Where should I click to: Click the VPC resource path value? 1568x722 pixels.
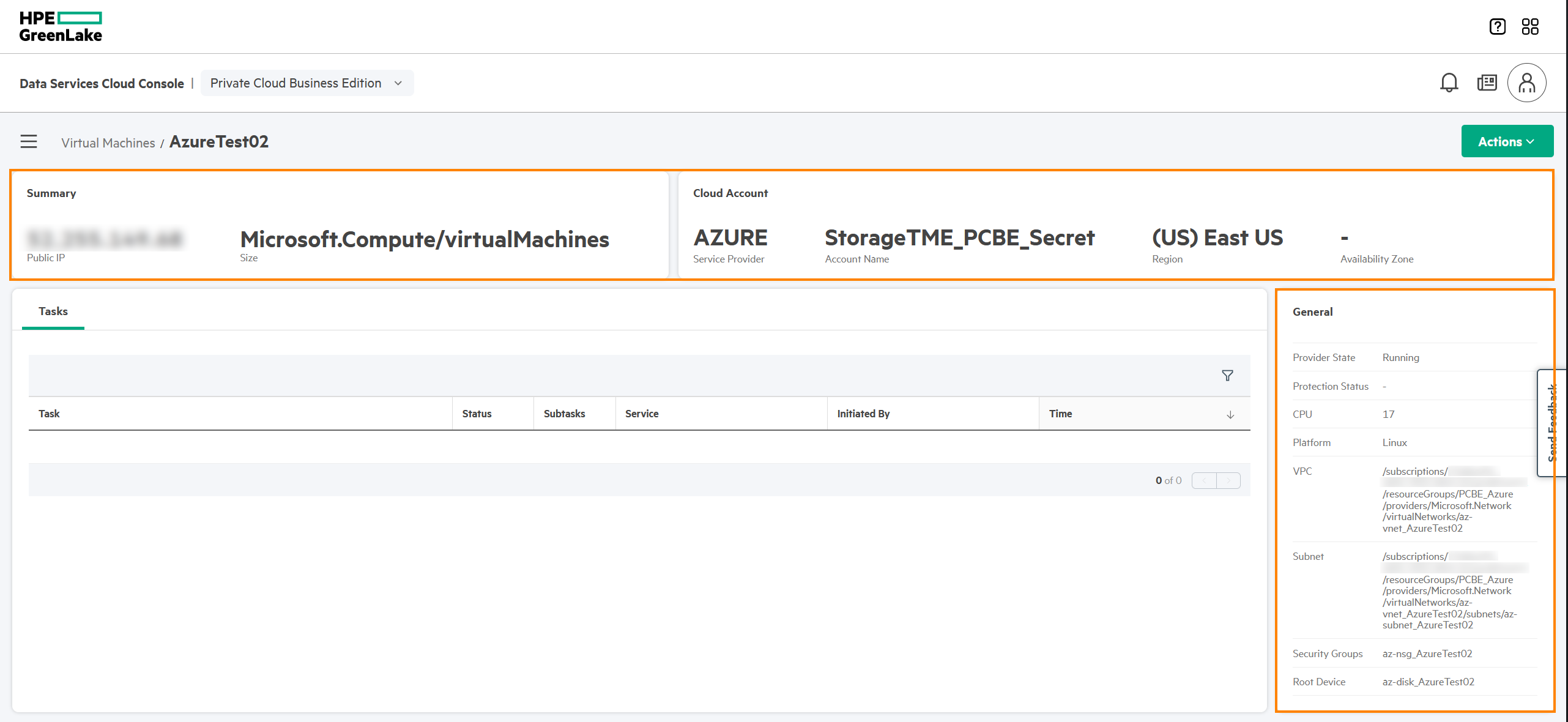point(1454,500)
